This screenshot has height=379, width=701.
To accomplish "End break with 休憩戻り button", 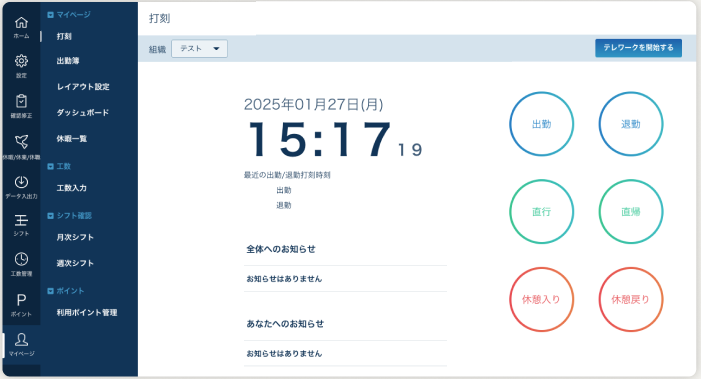I will point(631,299).
